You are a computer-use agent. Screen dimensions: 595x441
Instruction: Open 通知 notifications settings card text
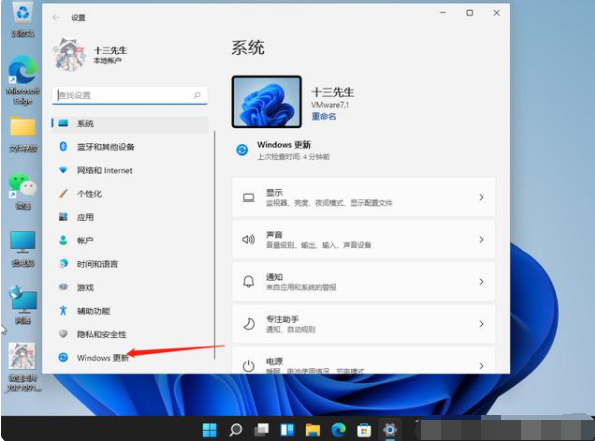(x=274, y=277)
